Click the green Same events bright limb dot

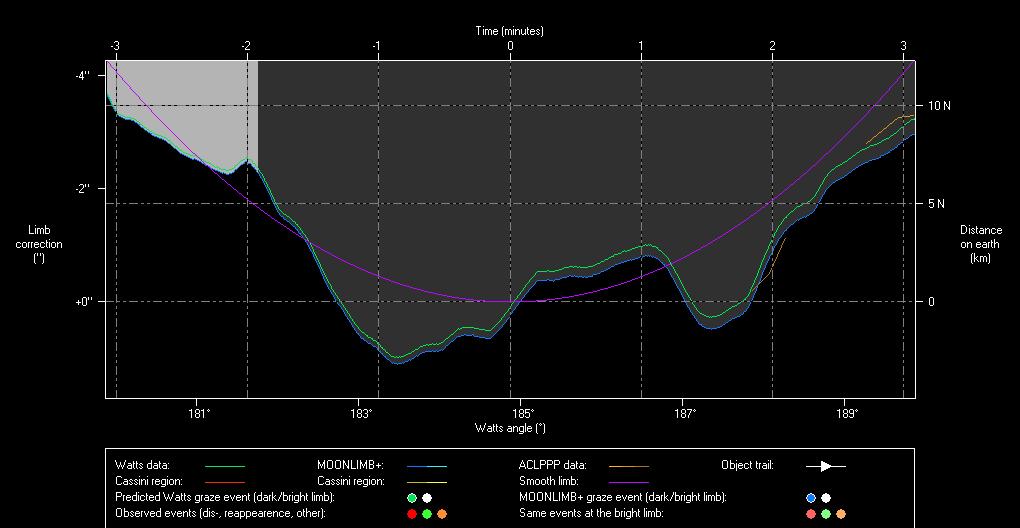click(x=826, y=513)
